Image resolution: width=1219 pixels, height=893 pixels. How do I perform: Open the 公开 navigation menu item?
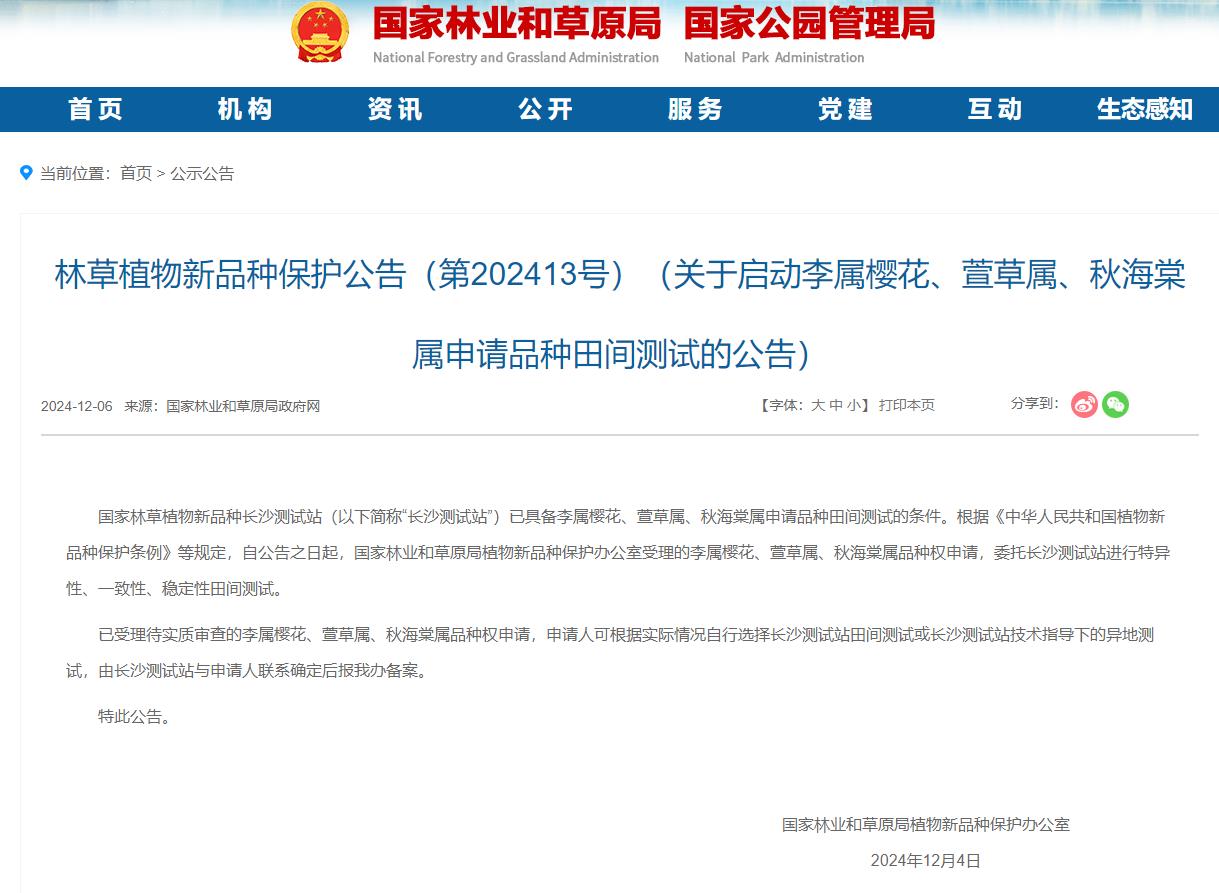(545, 109)
